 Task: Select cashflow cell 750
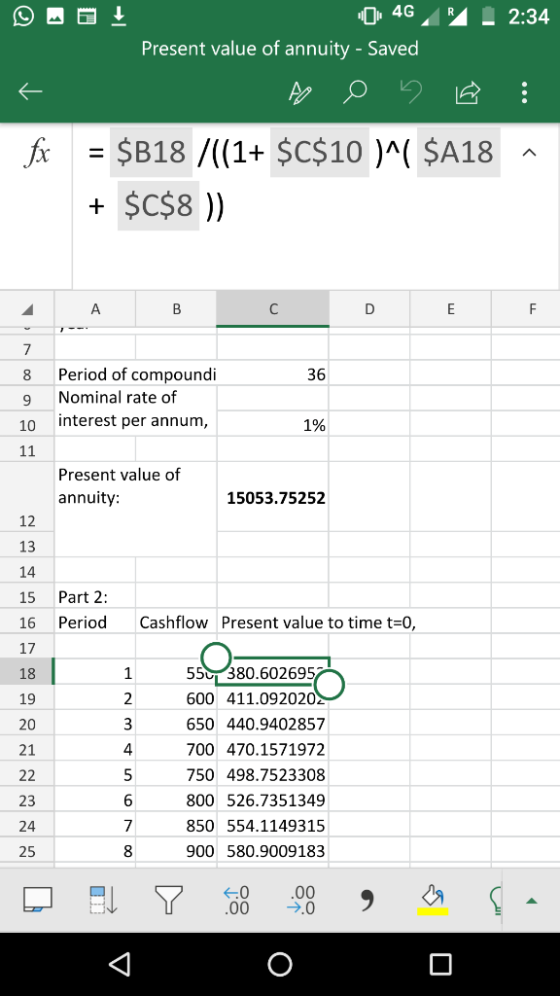pos(177,775)
